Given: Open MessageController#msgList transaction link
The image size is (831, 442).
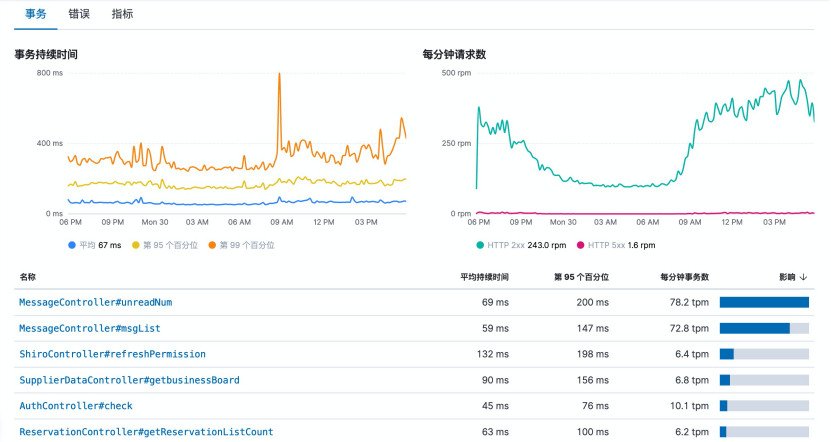Looking at the screenshot, I should [90, 328].
